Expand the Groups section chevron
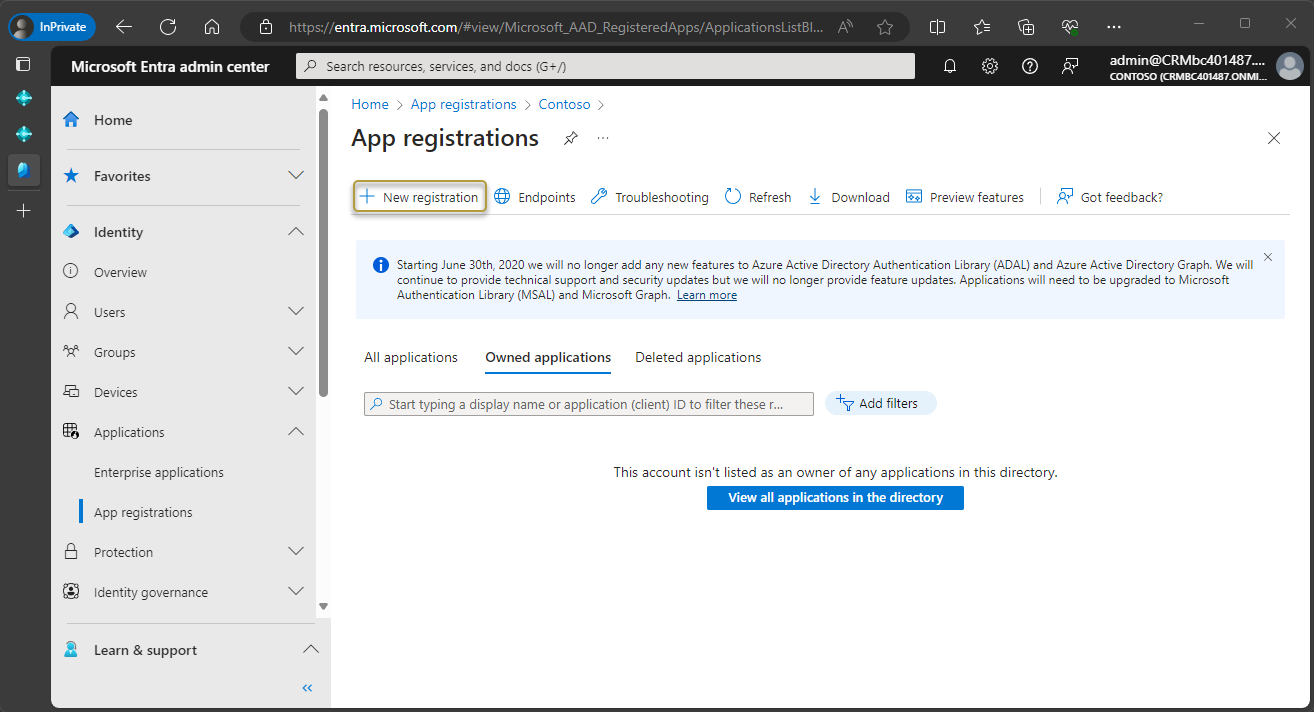The width and height of the screenshot is (1314, 712). click(296, 351)
